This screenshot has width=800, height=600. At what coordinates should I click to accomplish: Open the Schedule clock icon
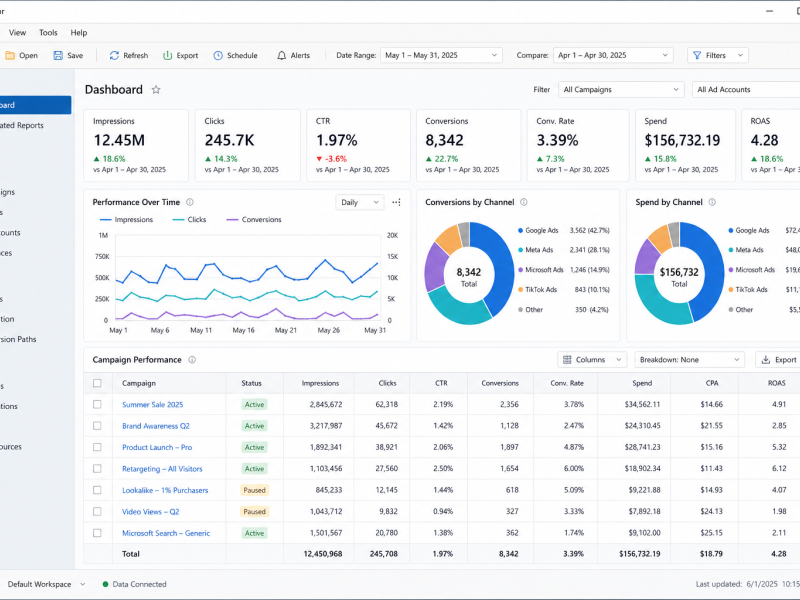pyautogui.click(x=218, y=56)
